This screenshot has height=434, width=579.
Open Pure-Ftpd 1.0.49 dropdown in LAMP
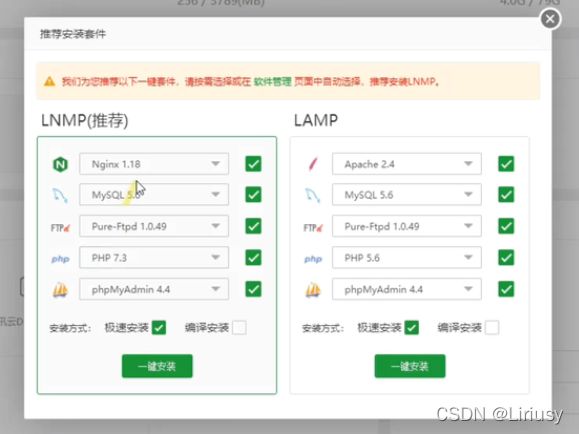[x=407, y=226]
